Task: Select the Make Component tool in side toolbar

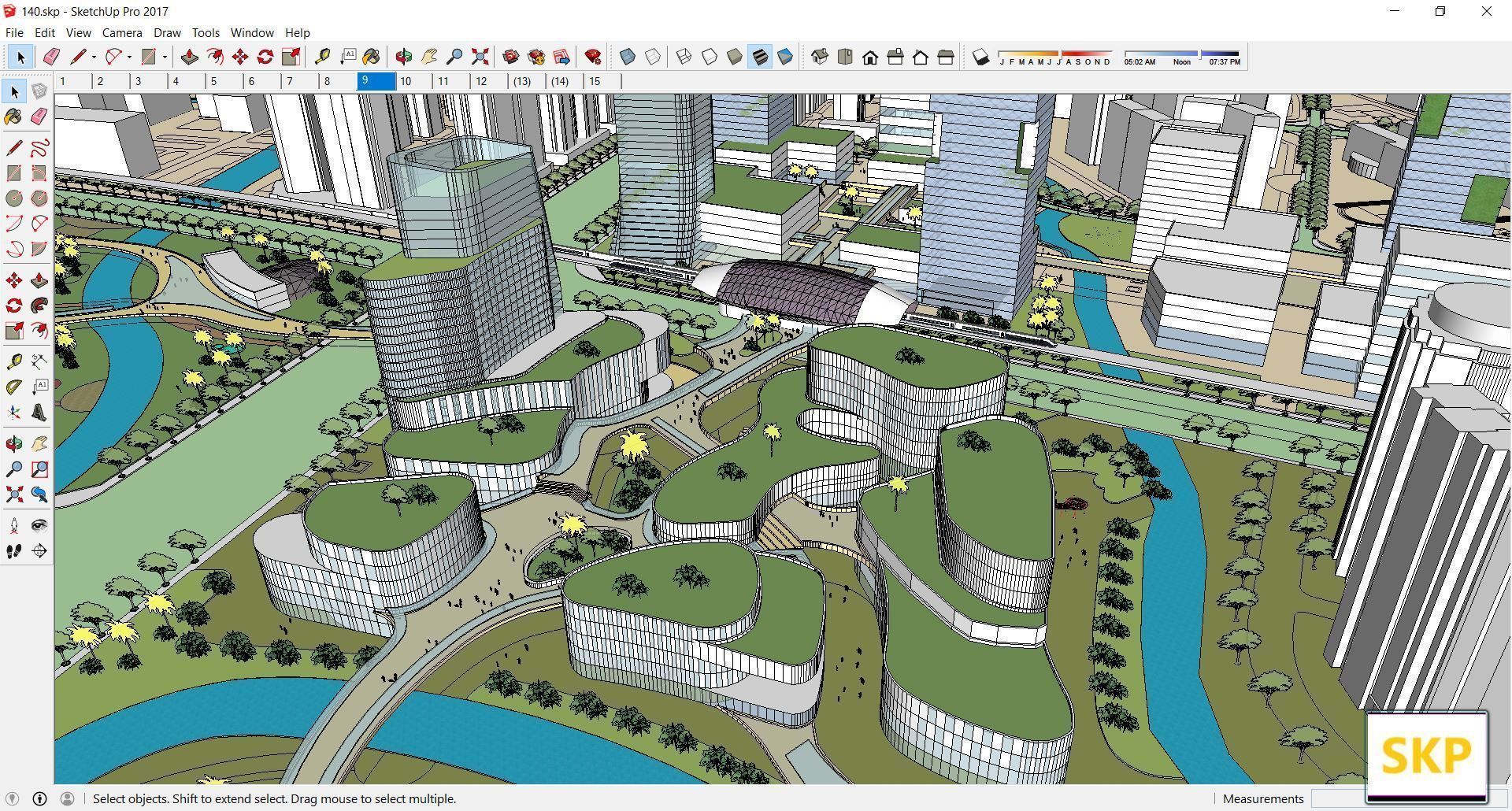Action: tap(39, 91)
